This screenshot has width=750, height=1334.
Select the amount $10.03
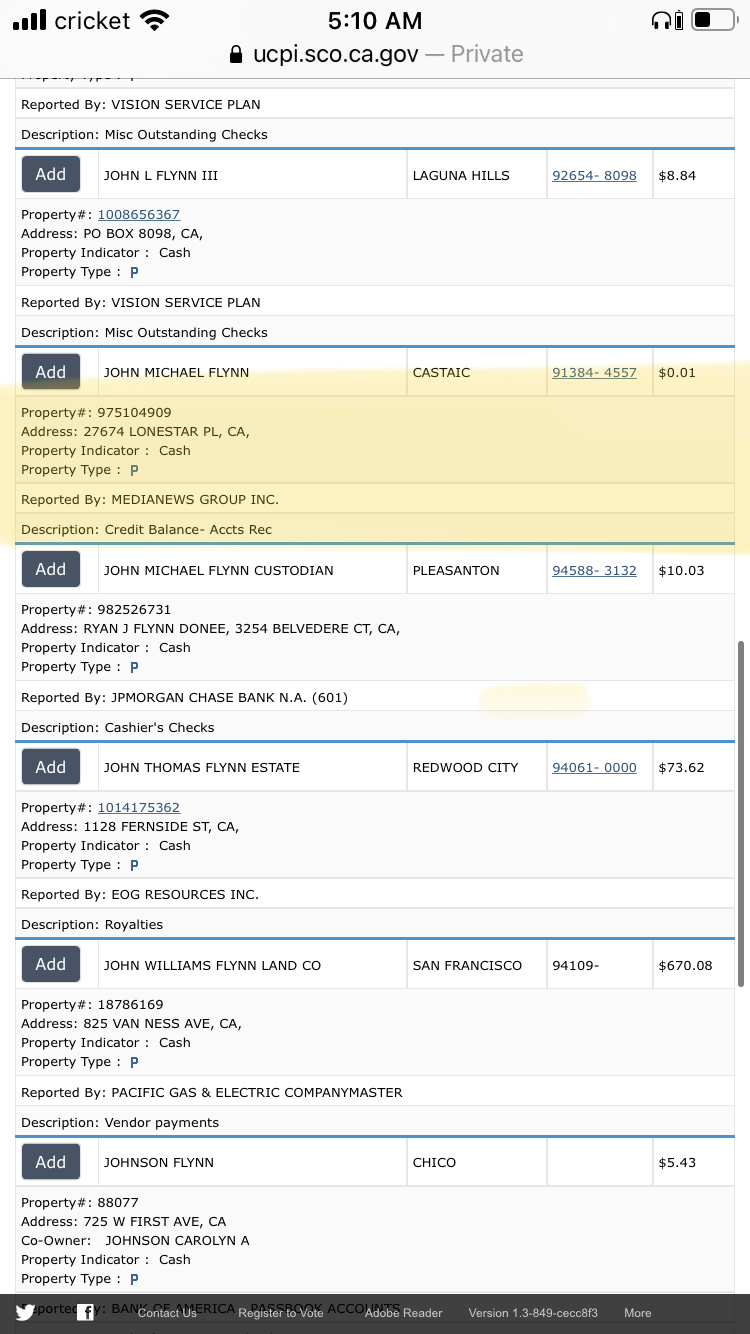[x=681, y=570]
